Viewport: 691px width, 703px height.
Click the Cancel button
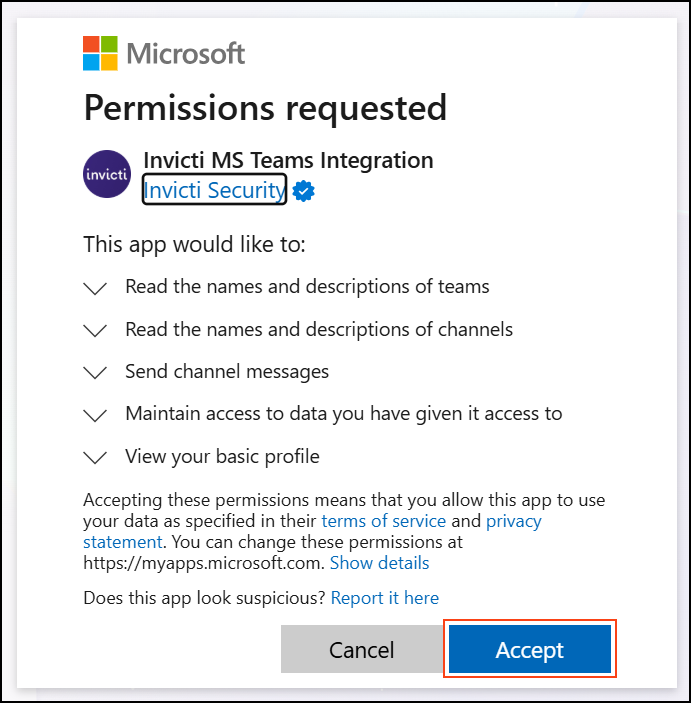coord(362,649)
